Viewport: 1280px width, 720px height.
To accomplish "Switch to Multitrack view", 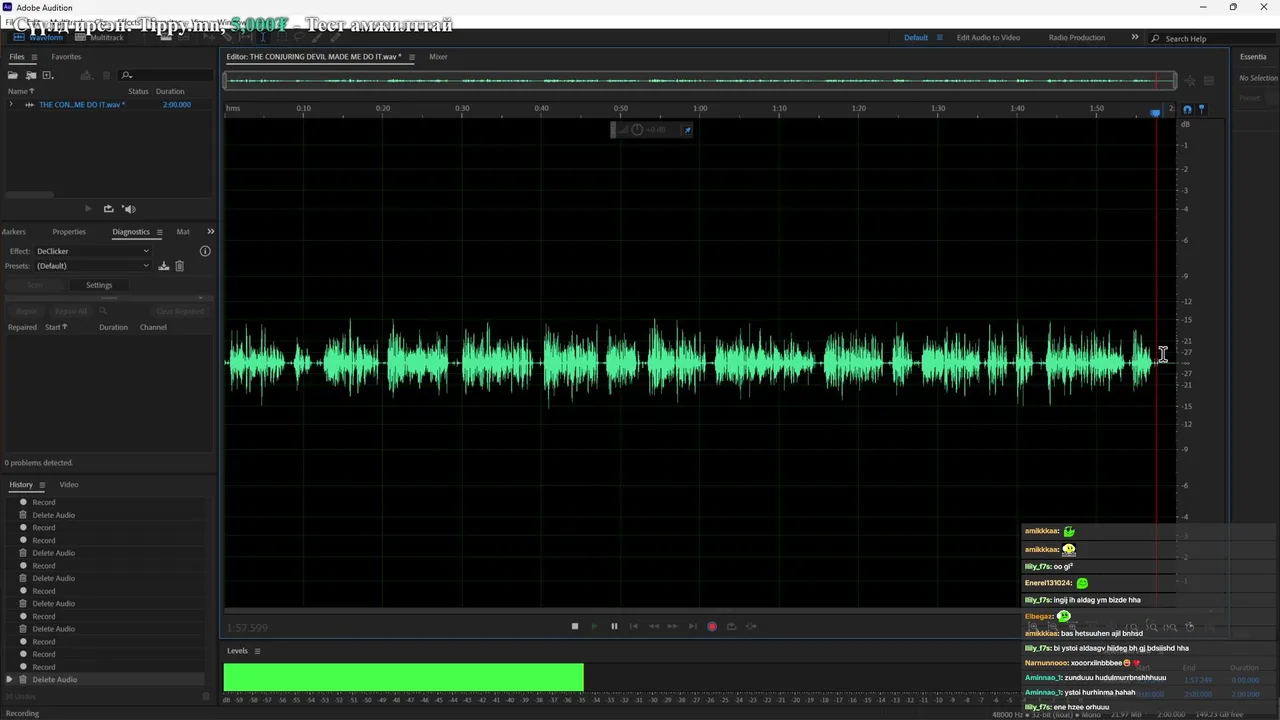I will coord(100,38).
